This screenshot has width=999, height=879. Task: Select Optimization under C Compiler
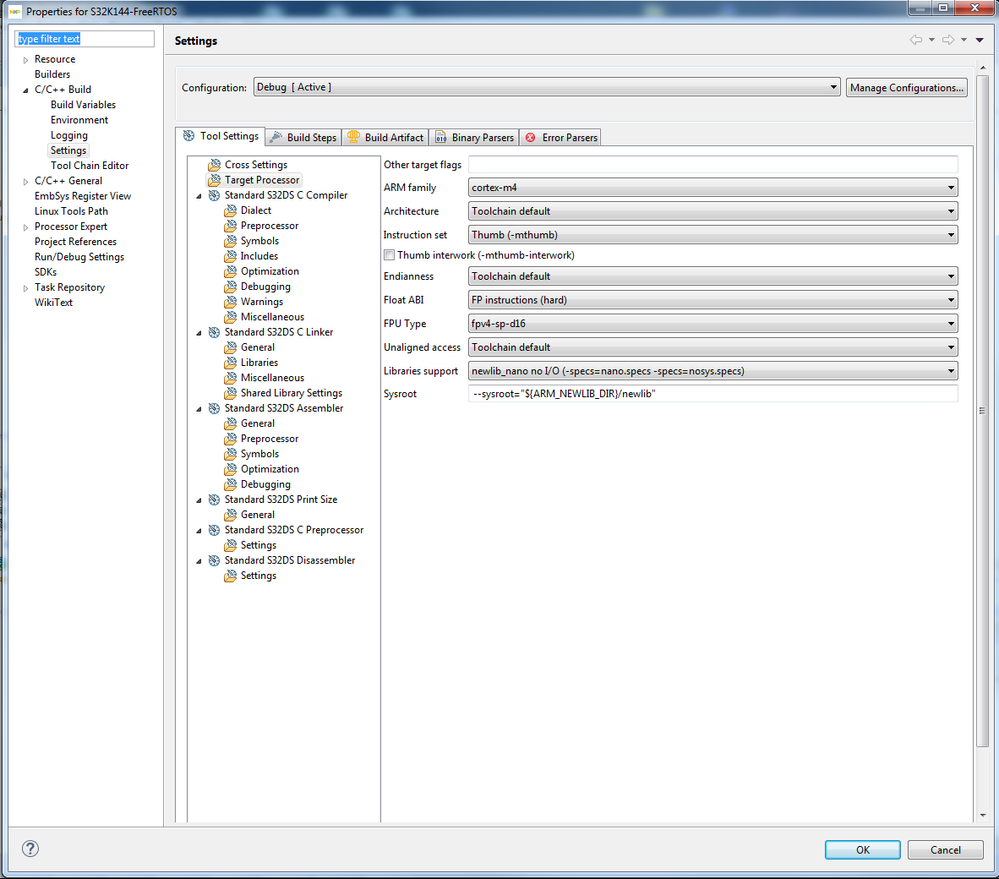coord(270,271)
